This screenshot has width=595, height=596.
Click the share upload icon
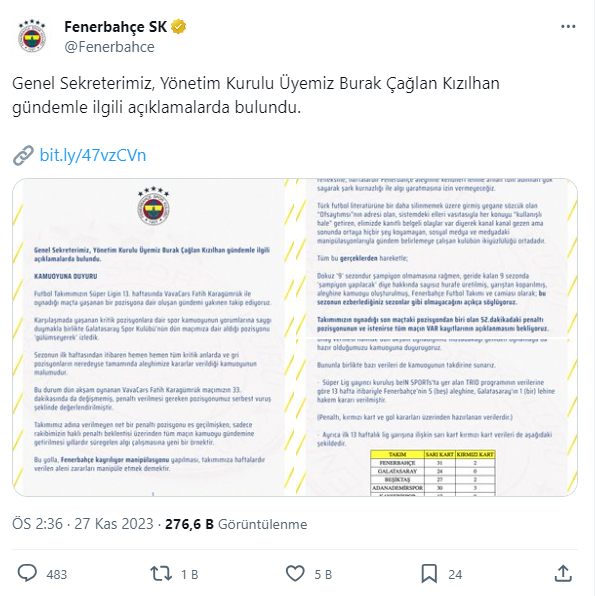[563, 573]
